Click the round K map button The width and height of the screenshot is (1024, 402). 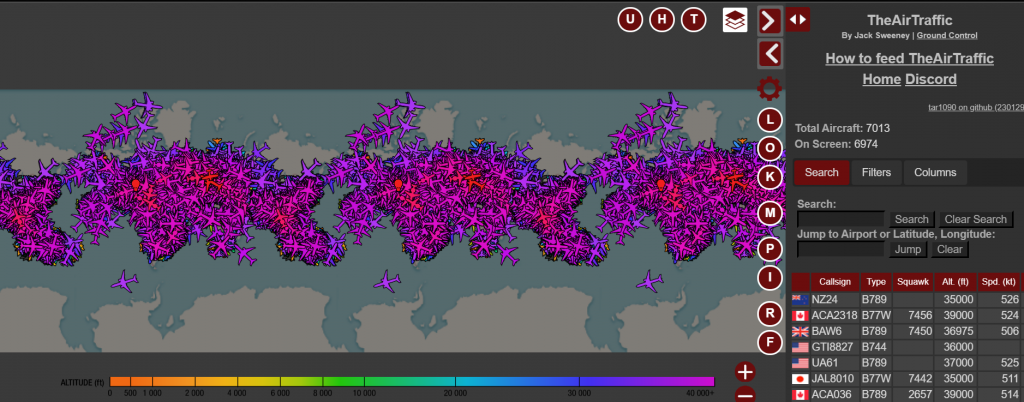[769, 177]
